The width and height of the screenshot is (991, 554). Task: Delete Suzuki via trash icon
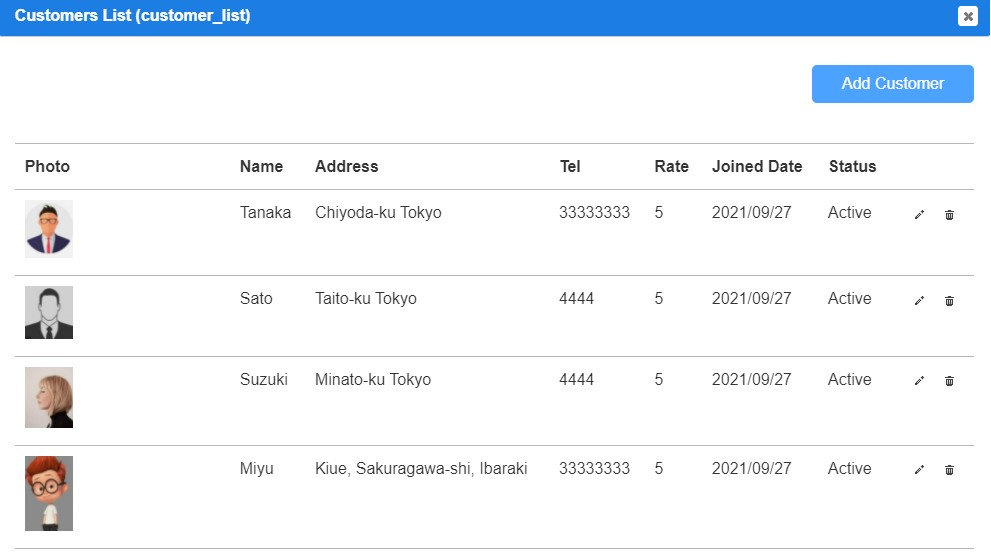coord(949,380)
